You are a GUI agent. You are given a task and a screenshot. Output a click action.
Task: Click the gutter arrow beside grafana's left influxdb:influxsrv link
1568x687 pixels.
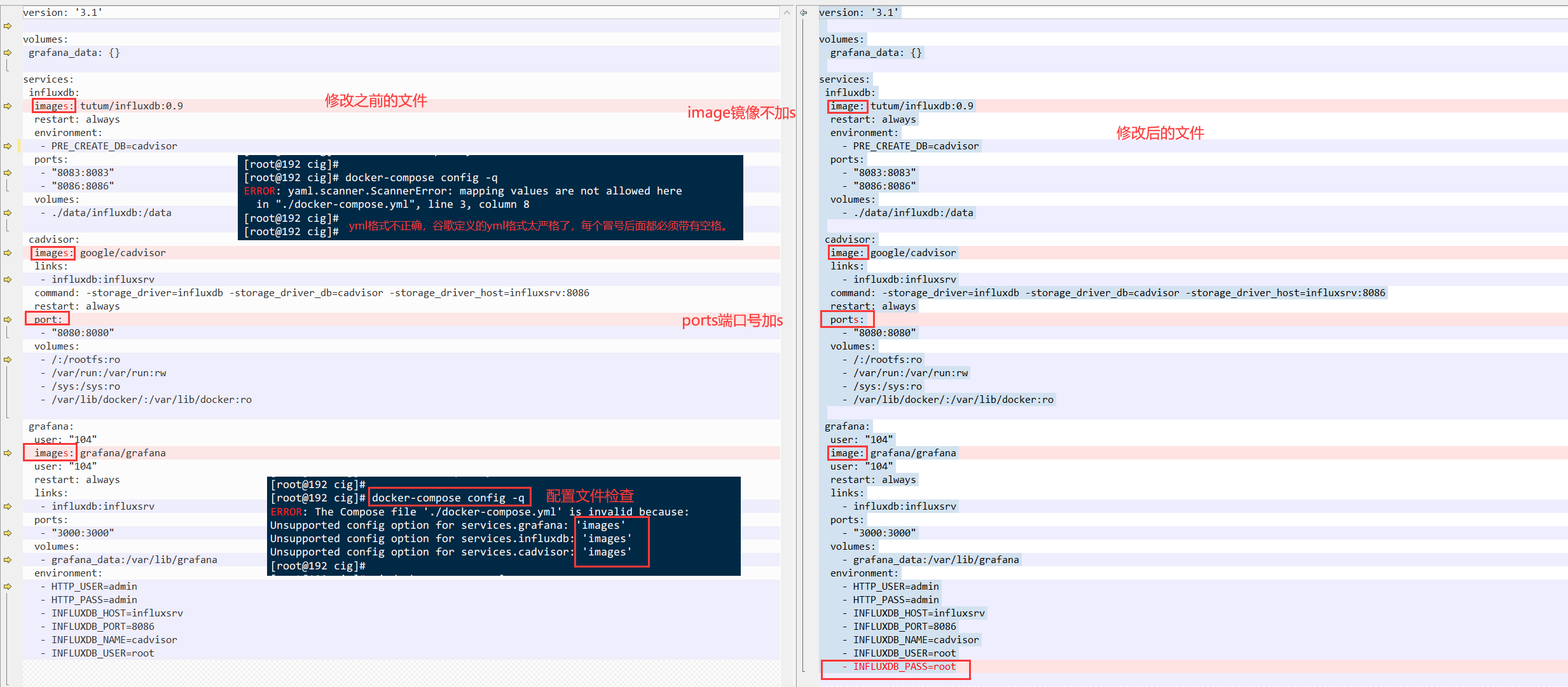coord(8,507)
